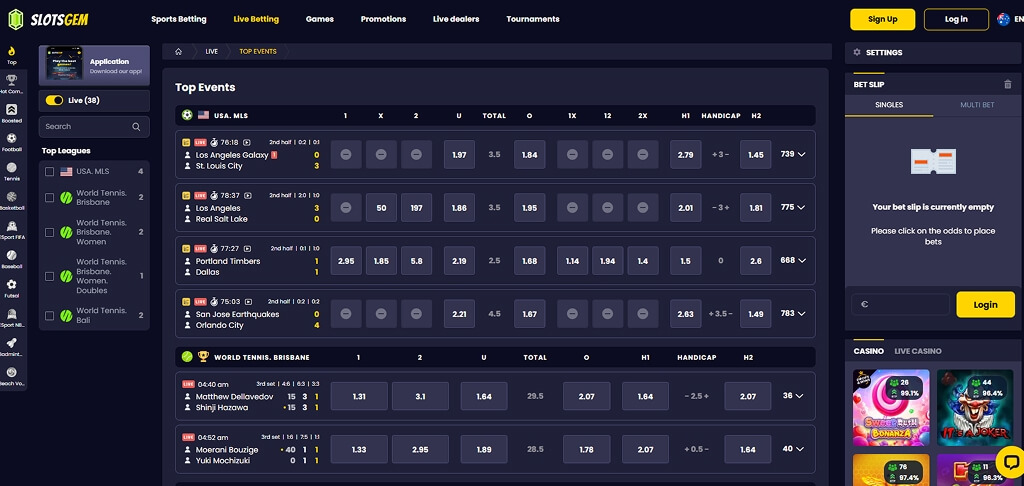The image size is (1024, 486).
Task: Pick Portland Timbers win odds 2.95
Action: [346, 261]
